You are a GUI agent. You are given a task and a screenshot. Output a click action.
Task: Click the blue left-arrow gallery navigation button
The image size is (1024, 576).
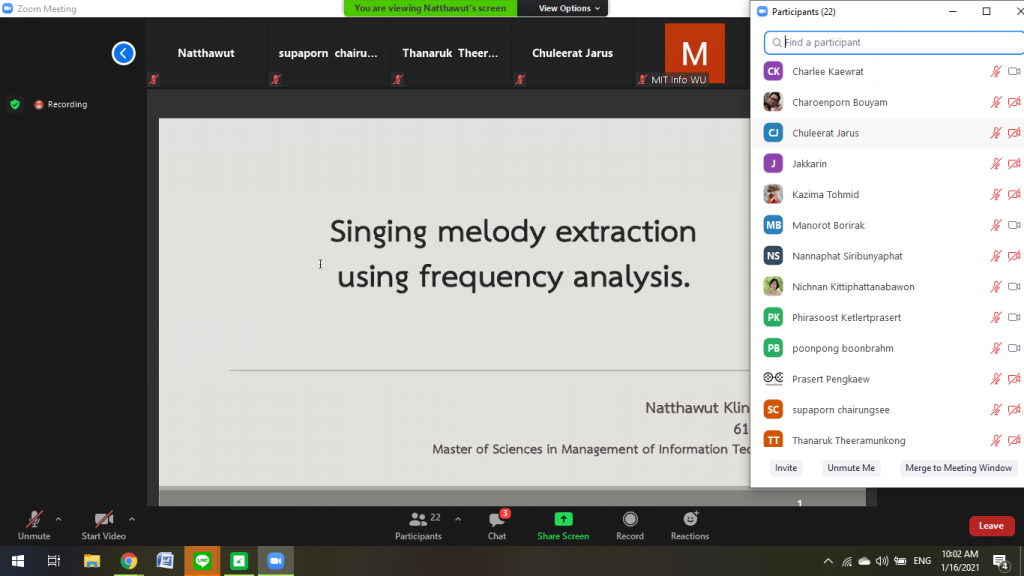point(123,53)
